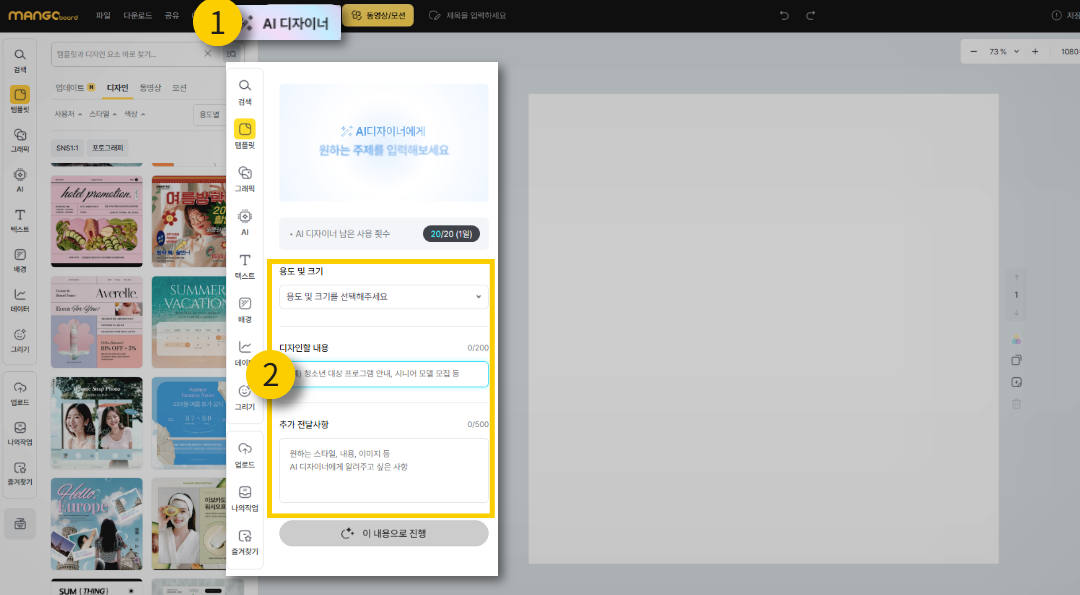The width and height of the screenshot is (1080, 595).
Task: Open My Work (나의작업) in the white panel's sidebar
Action: coord(244,498)
